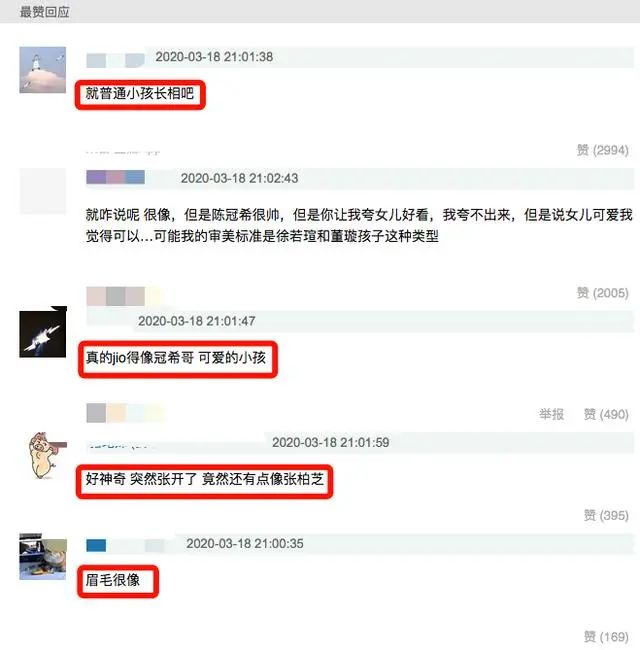Click timestamp 2020-03-18 21:01:47
The height and width of the screenshot is (650, 640).
point(196,321)
